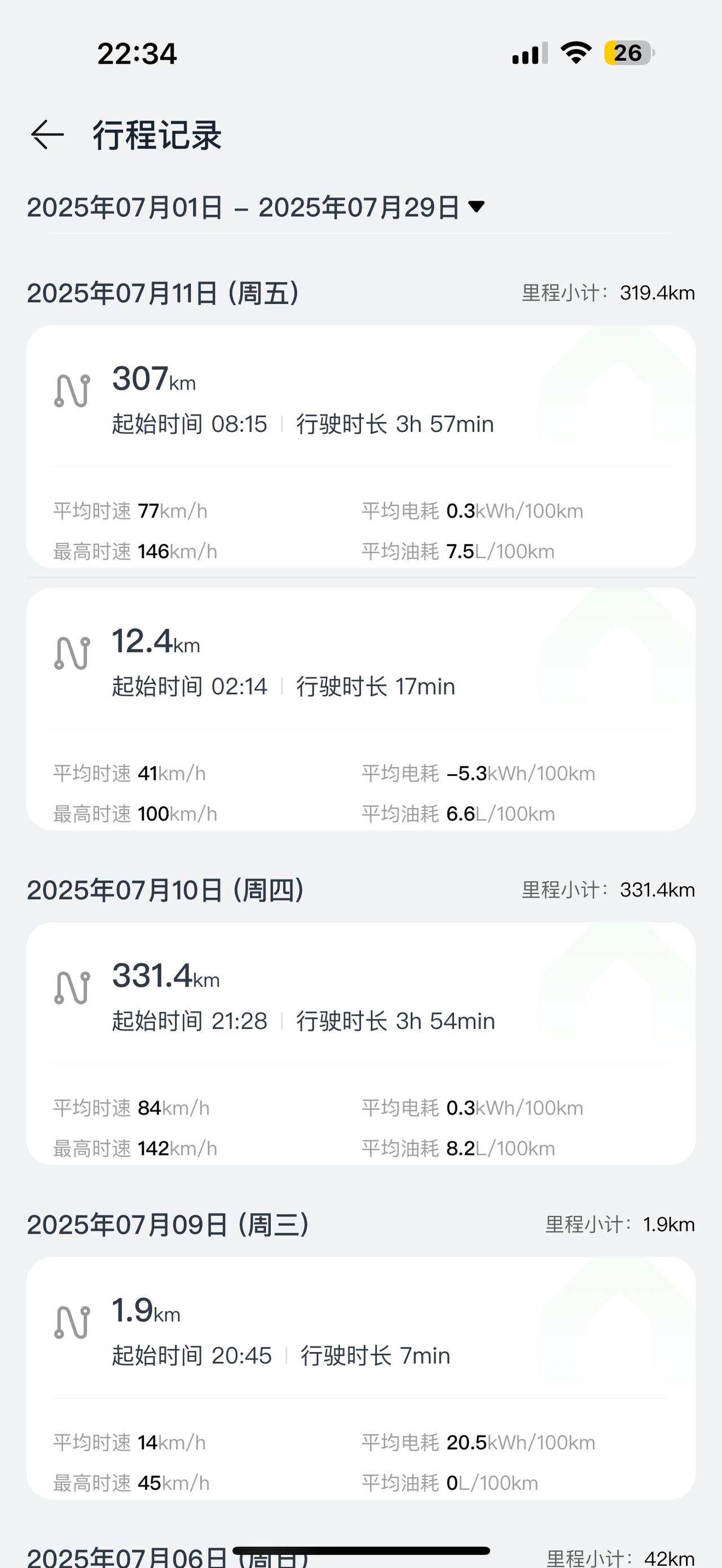Screen dimensions: 722x1568
Task: Tap the back arrow icon
Action: pyautogui.click(x=47, y=135)
